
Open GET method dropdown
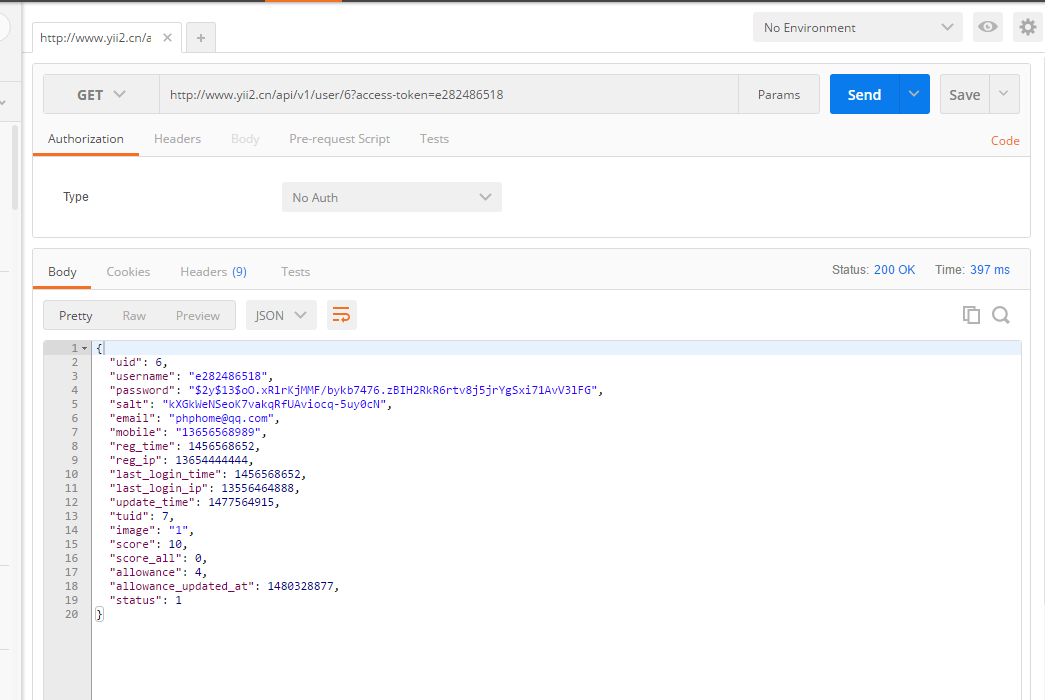coord(101,95)
